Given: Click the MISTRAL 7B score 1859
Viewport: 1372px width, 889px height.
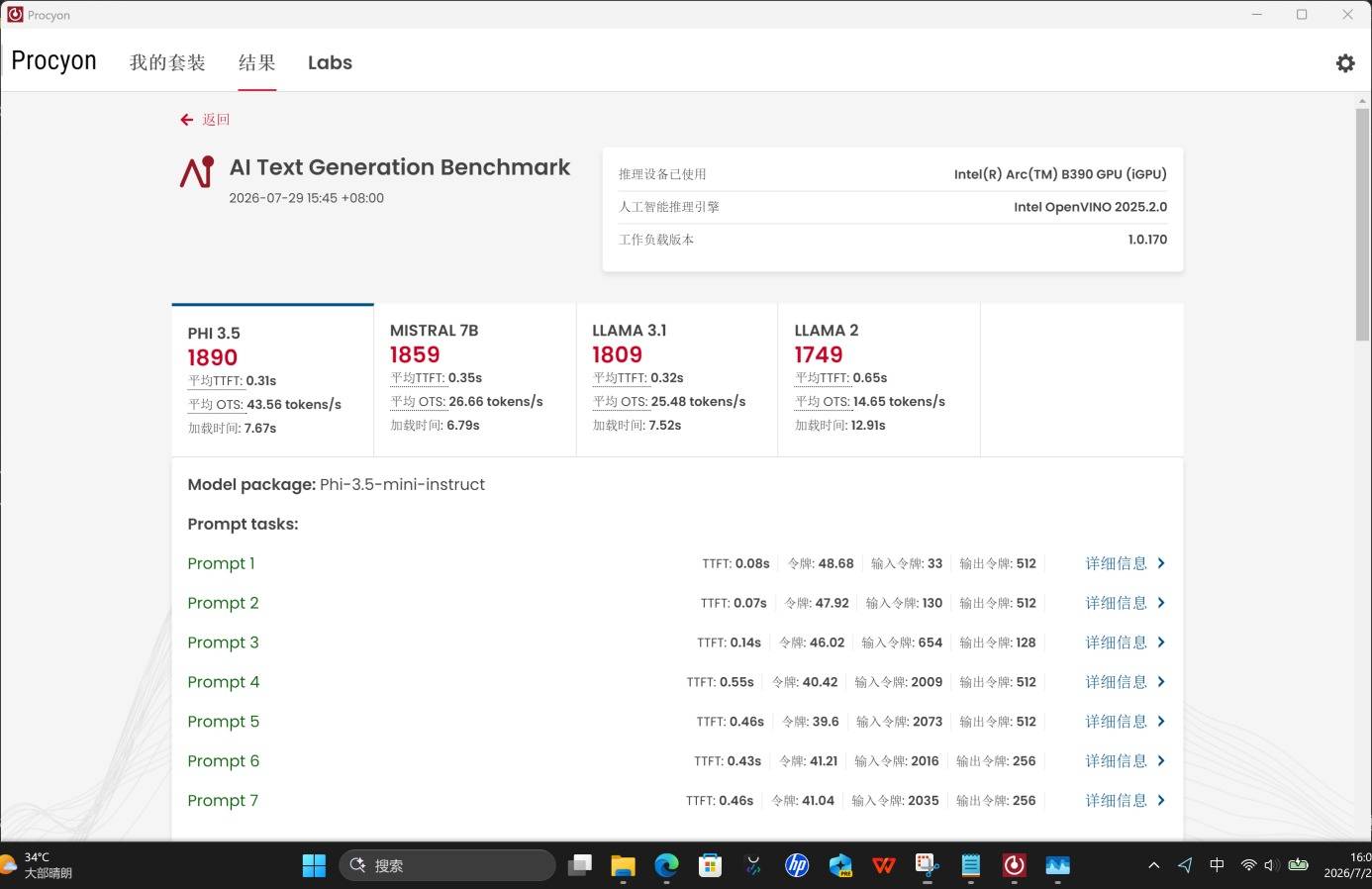Looking at the screenshot, I should point(415,354).
